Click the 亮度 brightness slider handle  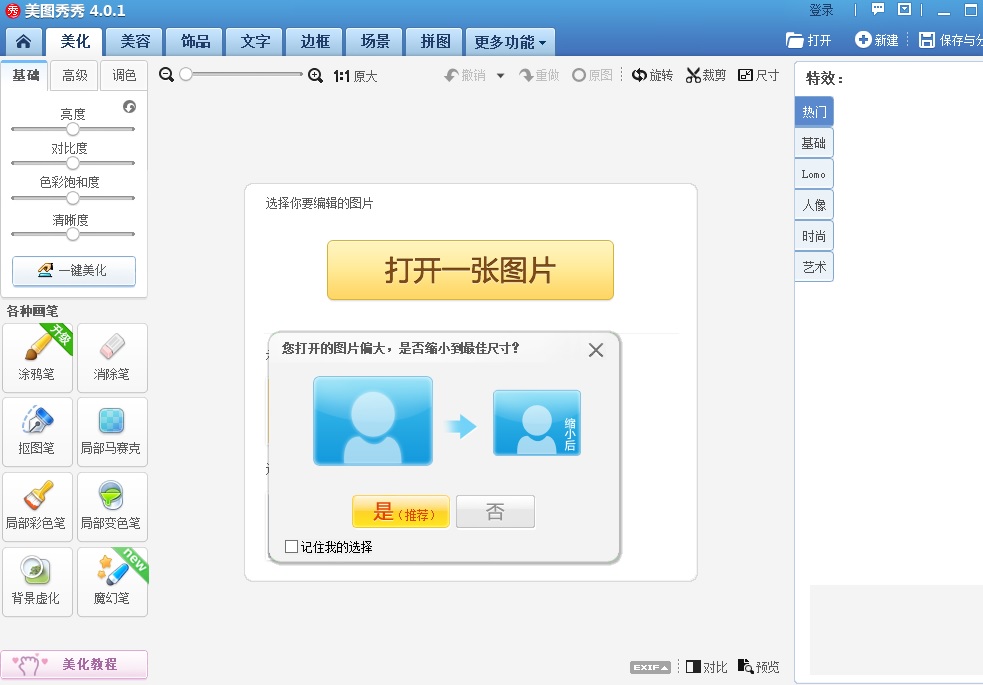pos(73,129)
